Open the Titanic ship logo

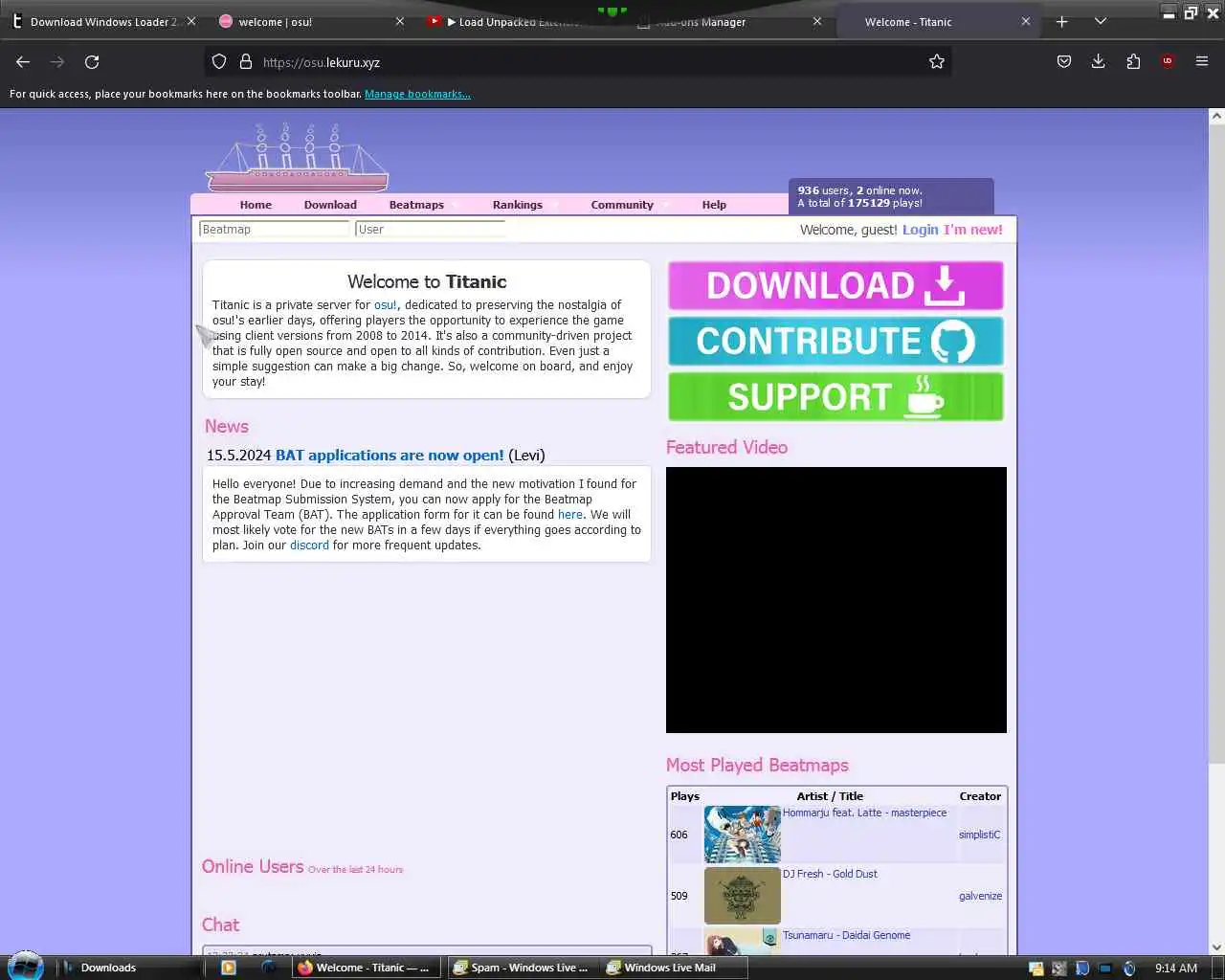[297, 158]
